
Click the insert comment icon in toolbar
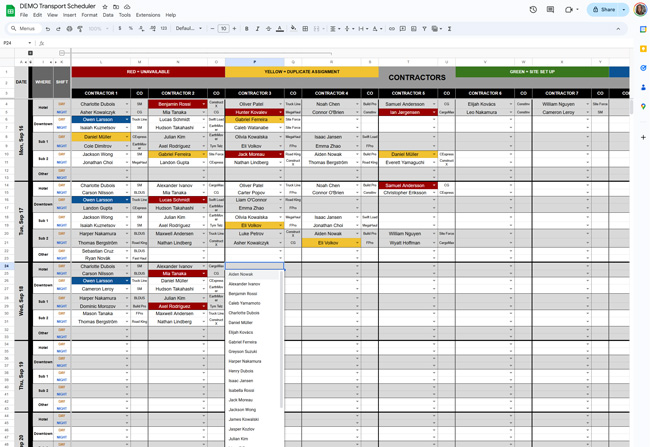pyautogui.click(x=403, y=29)
